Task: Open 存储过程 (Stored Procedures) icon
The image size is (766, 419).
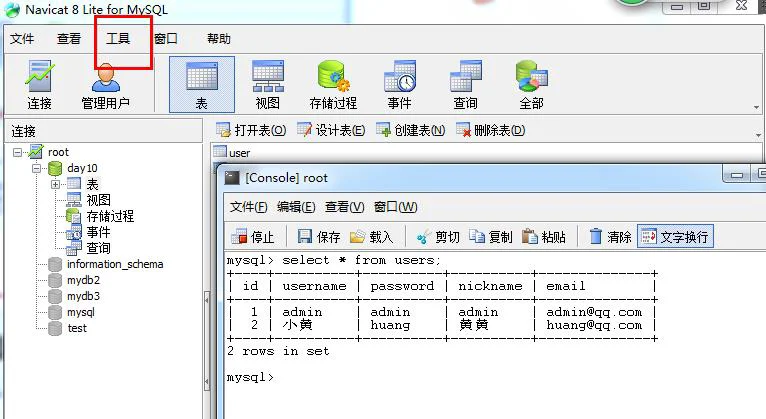Action: 333,85
